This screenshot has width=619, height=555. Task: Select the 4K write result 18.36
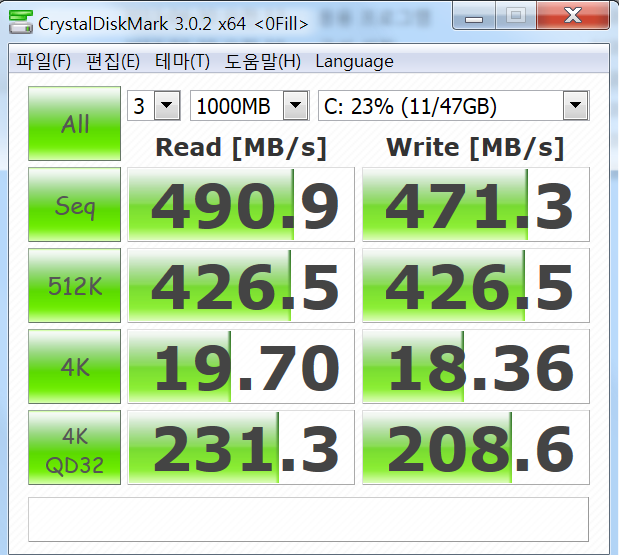(x=476, y=367)
